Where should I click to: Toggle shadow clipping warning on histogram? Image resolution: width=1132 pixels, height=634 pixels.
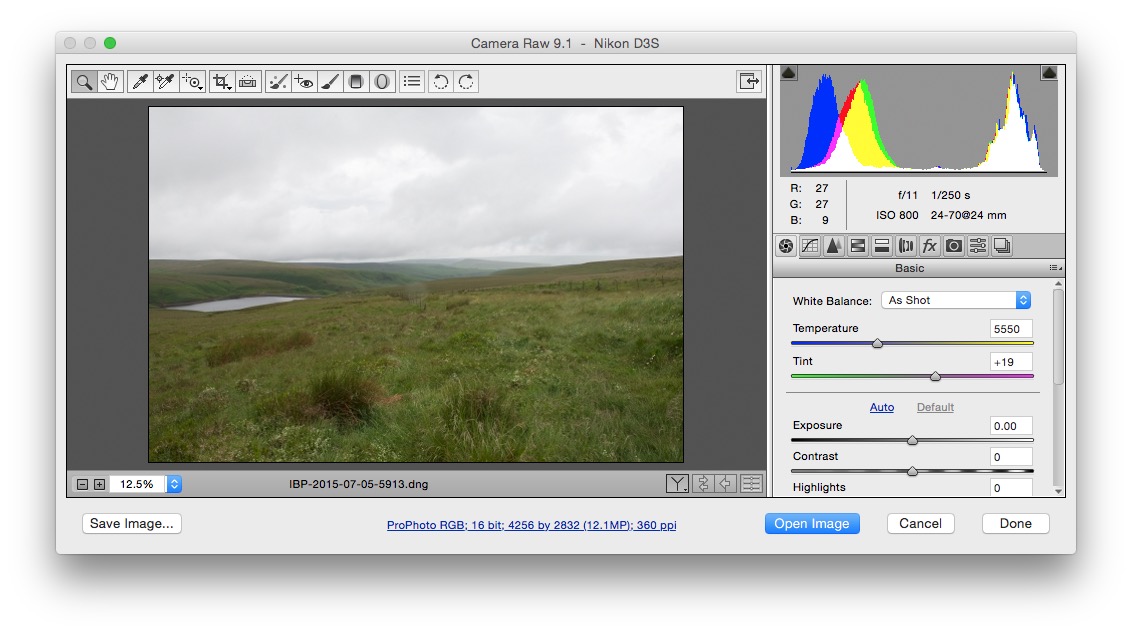tap(789, 73)
